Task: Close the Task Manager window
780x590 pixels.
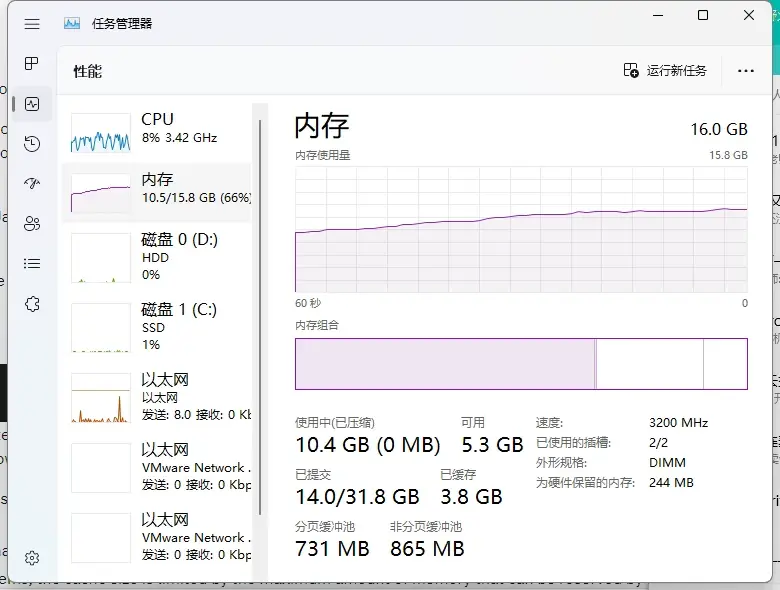Action: tap(749, 15)
